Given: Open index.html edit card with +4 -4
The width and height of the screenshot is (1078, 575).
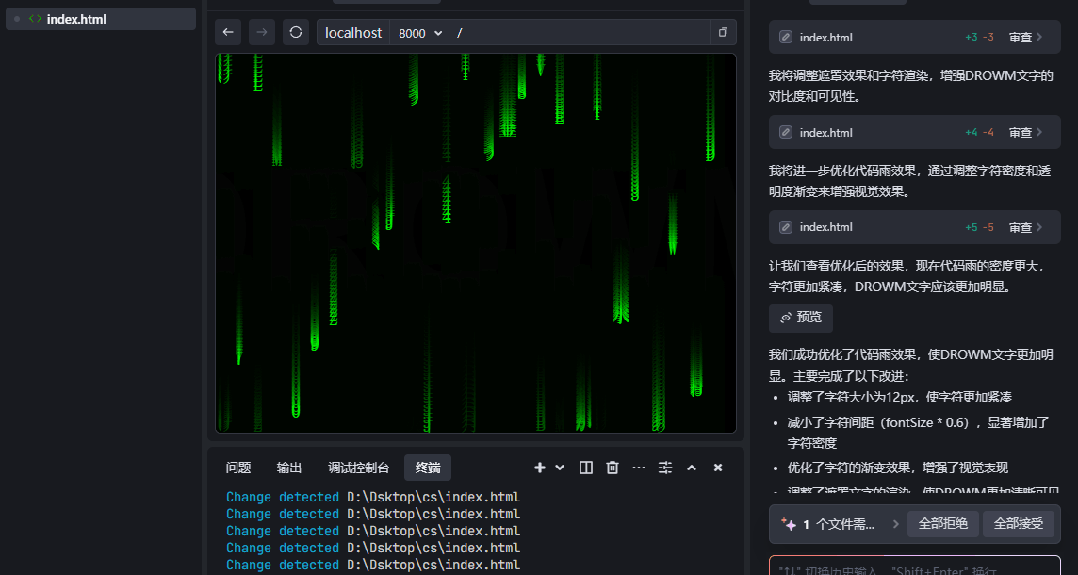Looking at the screenshot, I should tap(914, 132).
